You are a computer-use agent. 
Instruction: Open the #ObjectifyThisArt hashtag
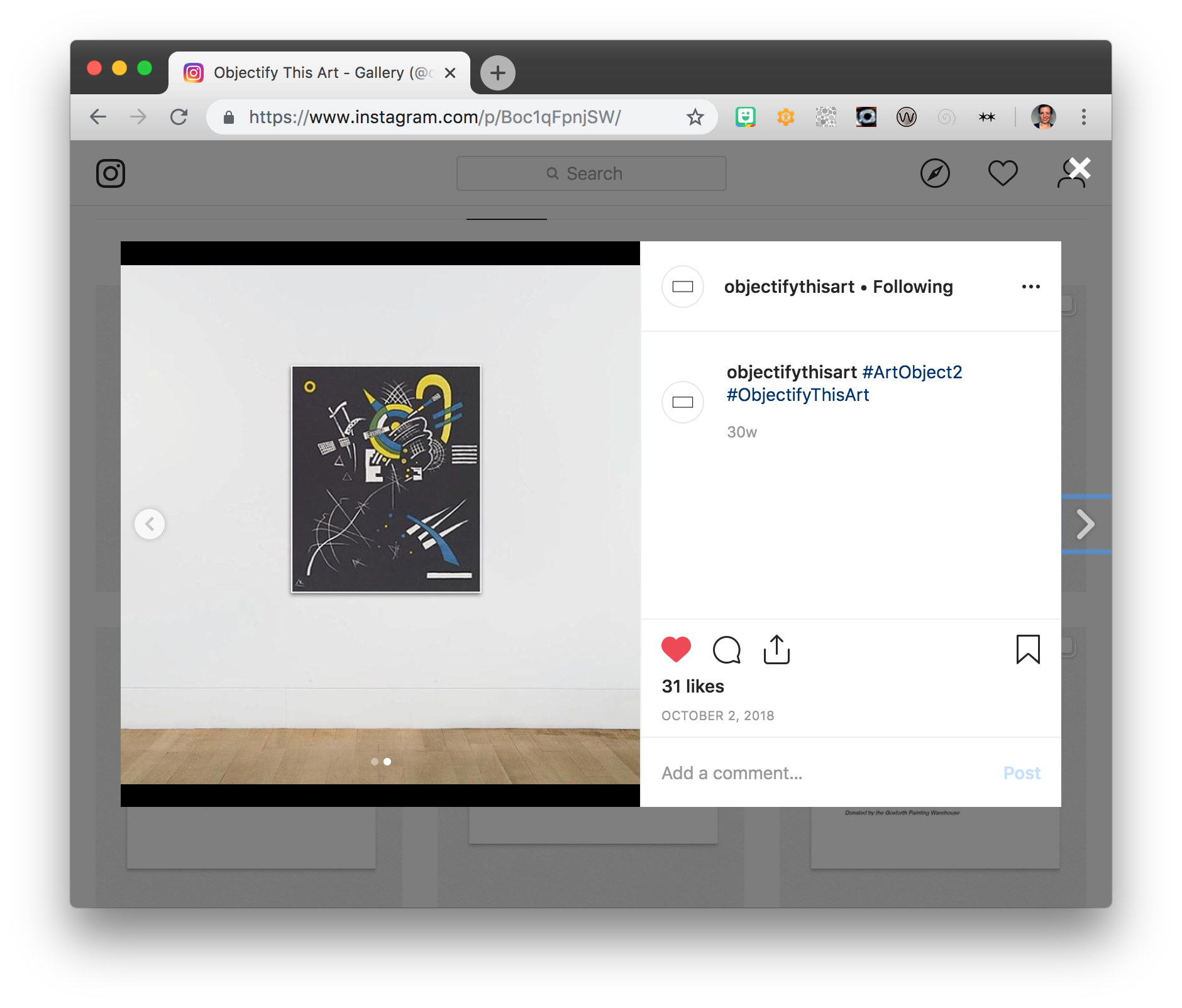pos(798,395)
